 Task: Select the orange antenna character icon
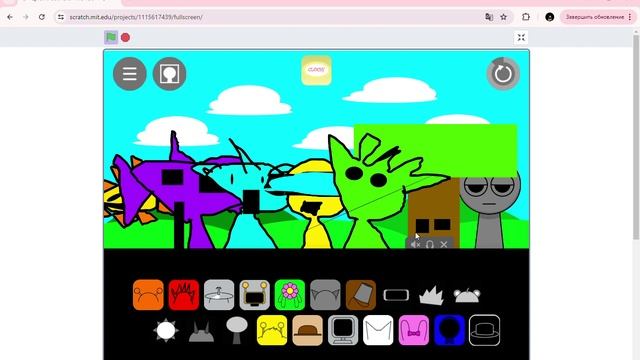(148, 295)
